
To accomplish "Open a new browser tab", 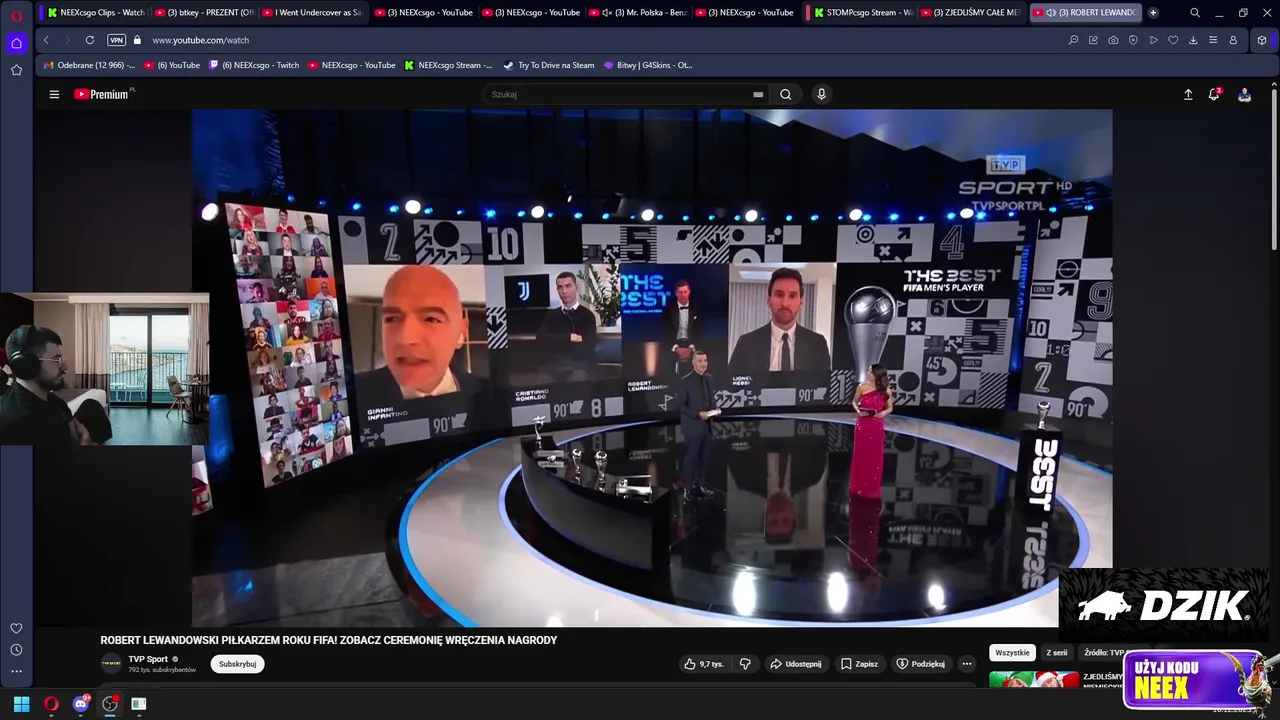I will (x=1153, y=13).
